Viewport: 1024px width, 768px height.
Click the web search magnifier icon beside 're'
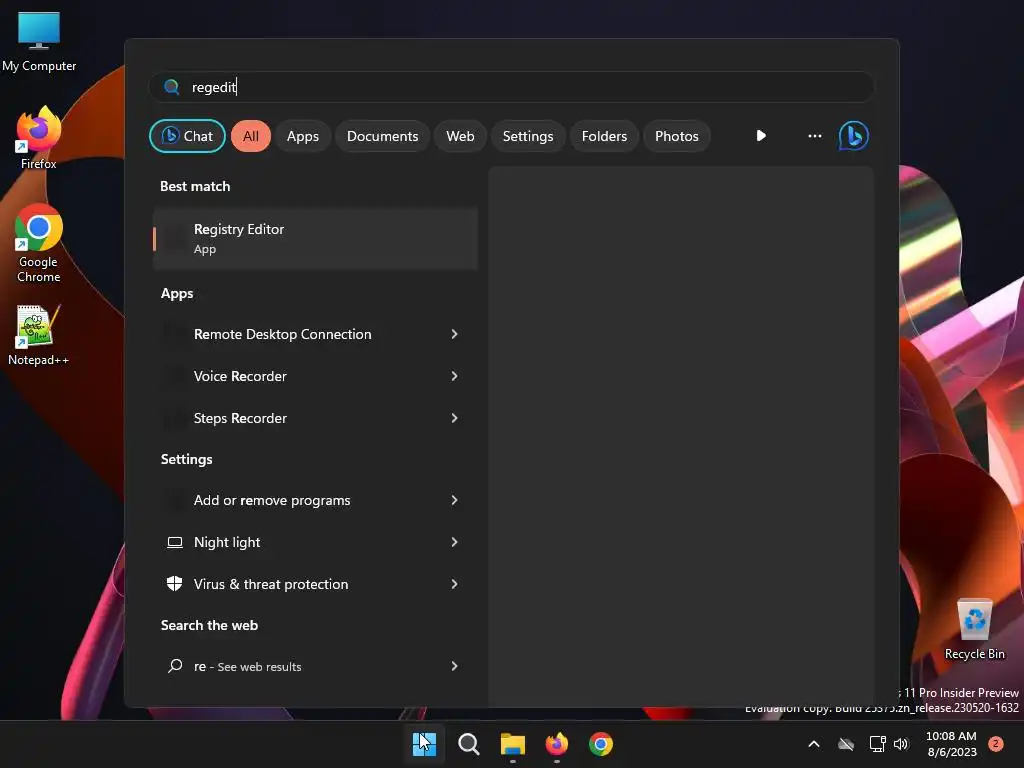[x=175, y=666]
